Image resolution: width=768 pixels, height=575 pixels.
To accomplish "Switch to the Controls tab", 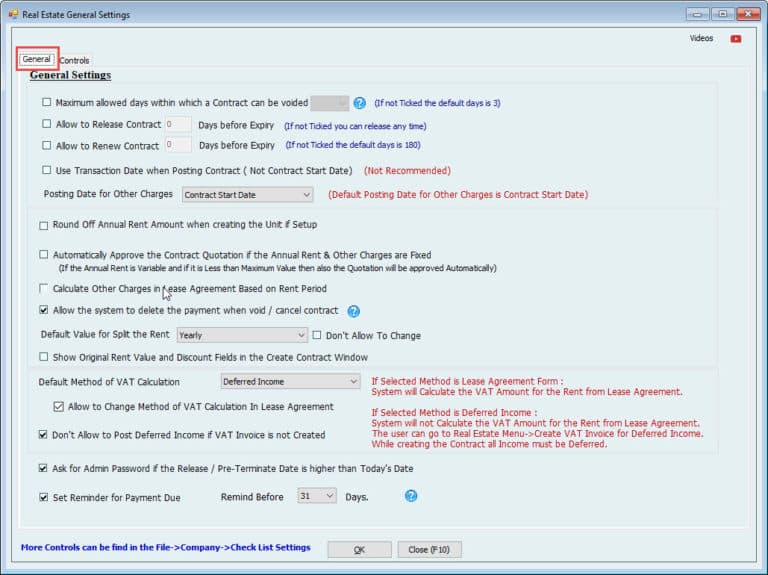I will tap(74, 61).
